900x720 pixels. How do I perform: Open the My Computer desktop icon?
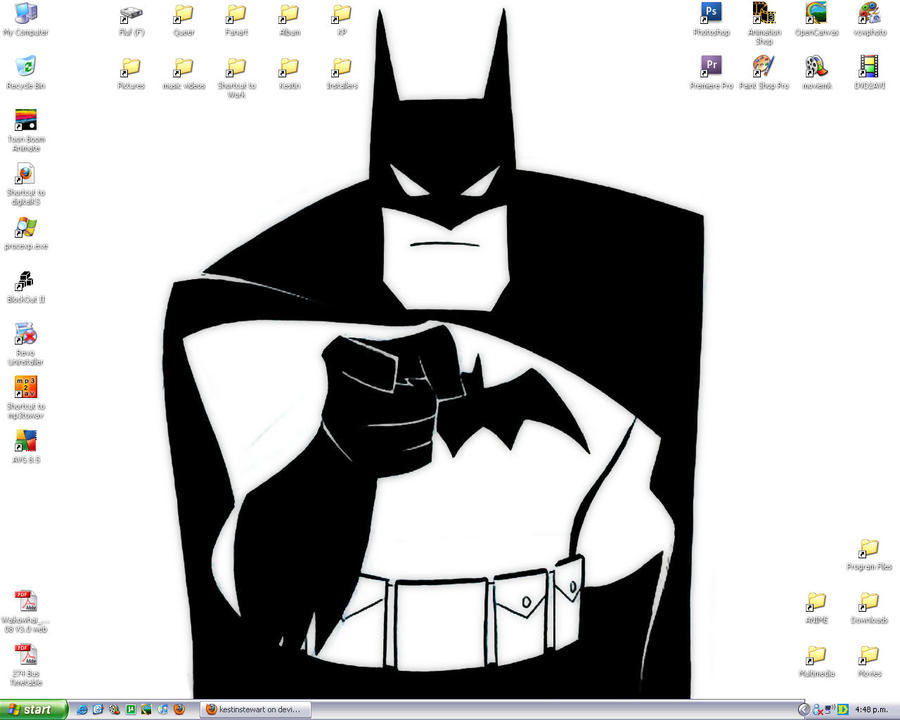pos(26,19)
